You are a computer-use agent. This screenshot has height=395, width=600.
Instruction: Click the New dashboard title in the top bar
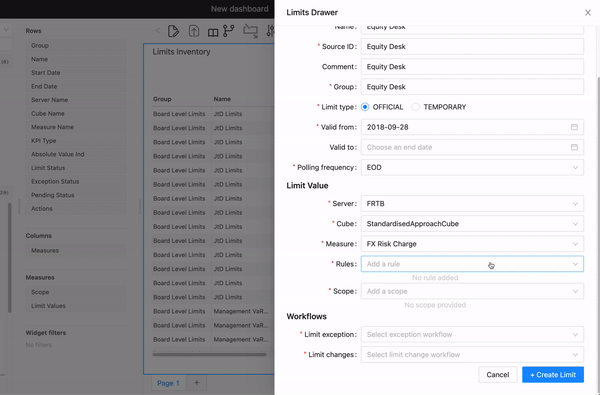240,9
